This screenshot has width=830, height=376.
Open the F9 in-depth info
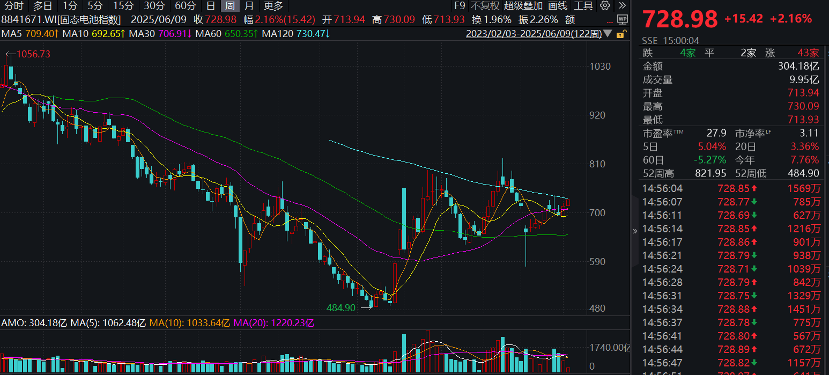pyautogui.click(x=459, y=6)
